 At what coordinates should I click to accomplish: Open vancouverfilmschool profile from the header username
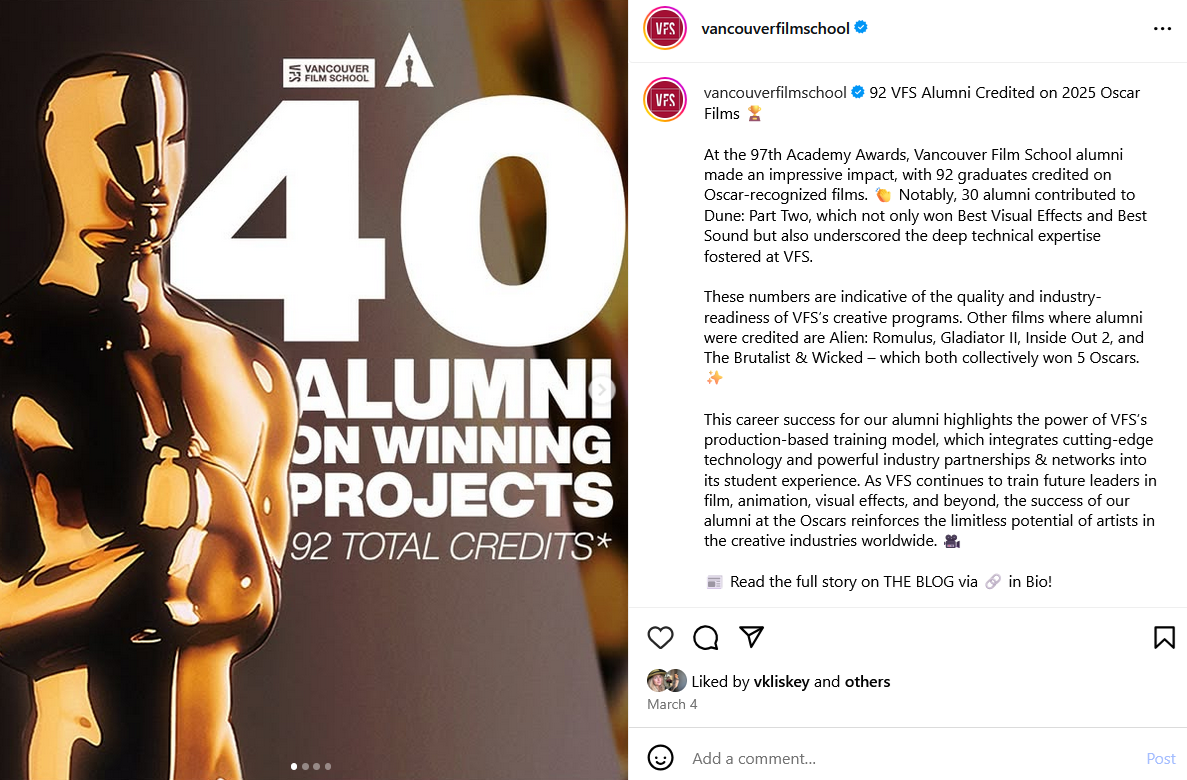(x=775, y=28)
